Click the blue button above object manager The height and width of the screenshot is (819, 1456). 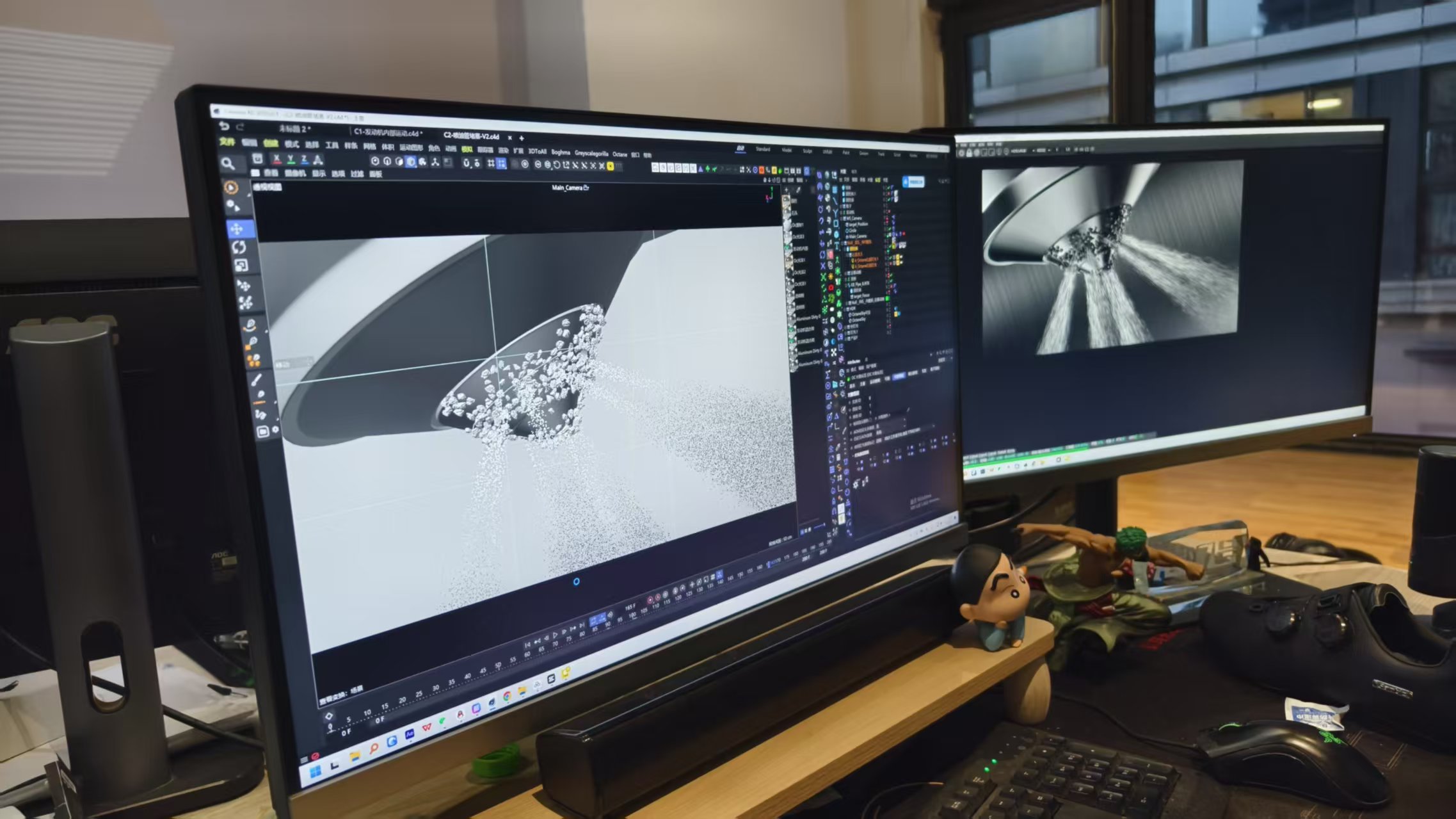pos(913,182)
